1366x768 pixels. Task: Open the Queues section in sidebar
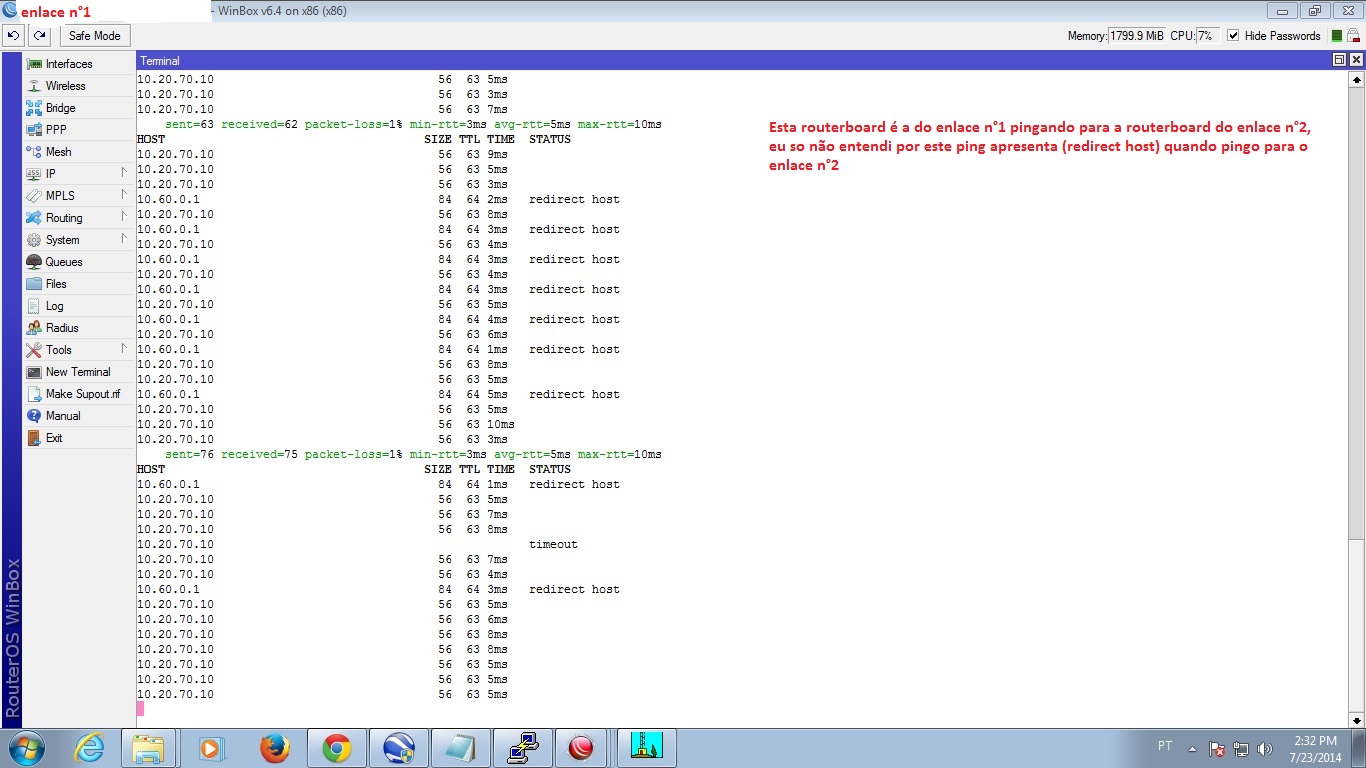click(x=63, y=262)
